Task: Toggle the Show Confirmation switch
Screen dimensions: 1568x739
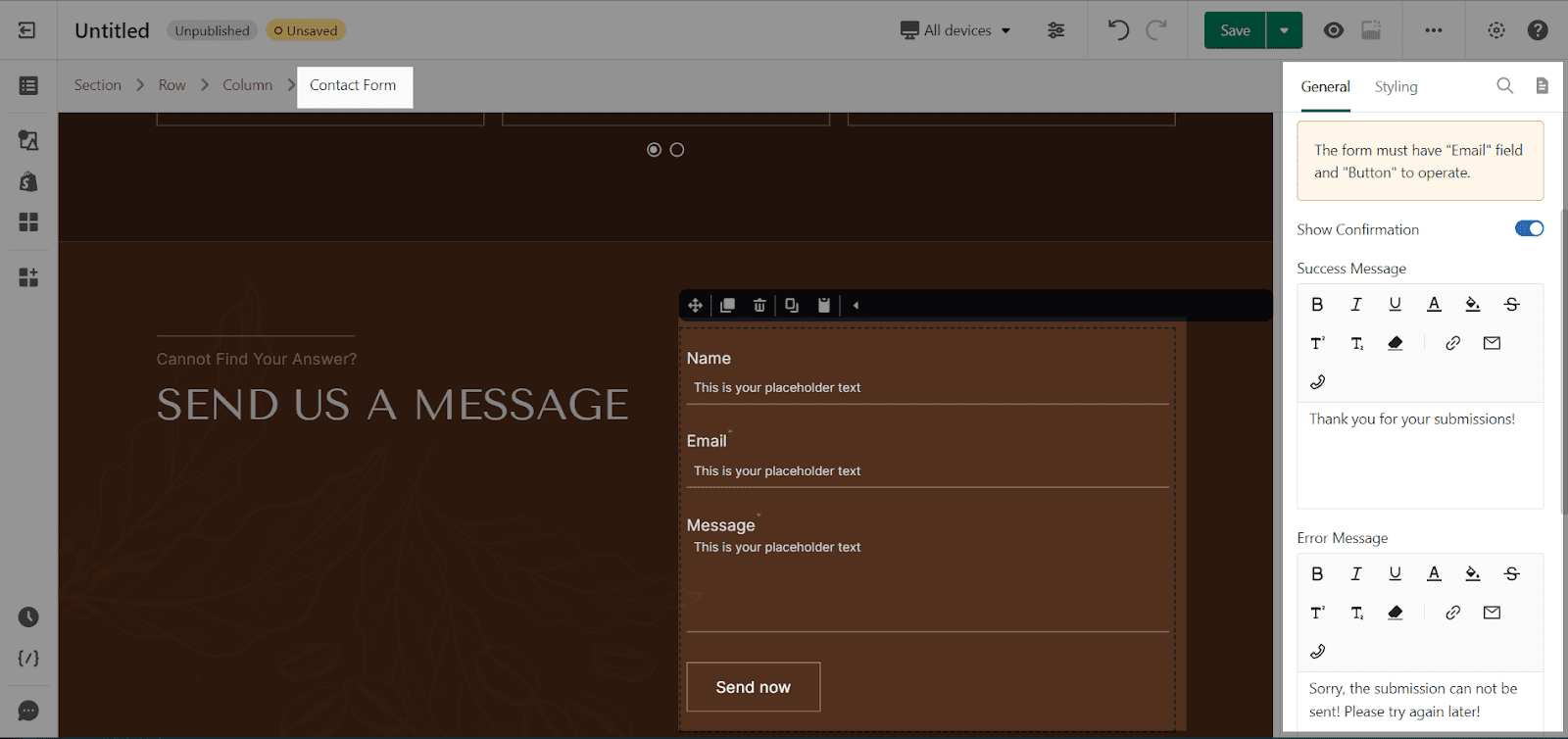Action: pyautogui.click(x=1529, y=228)
